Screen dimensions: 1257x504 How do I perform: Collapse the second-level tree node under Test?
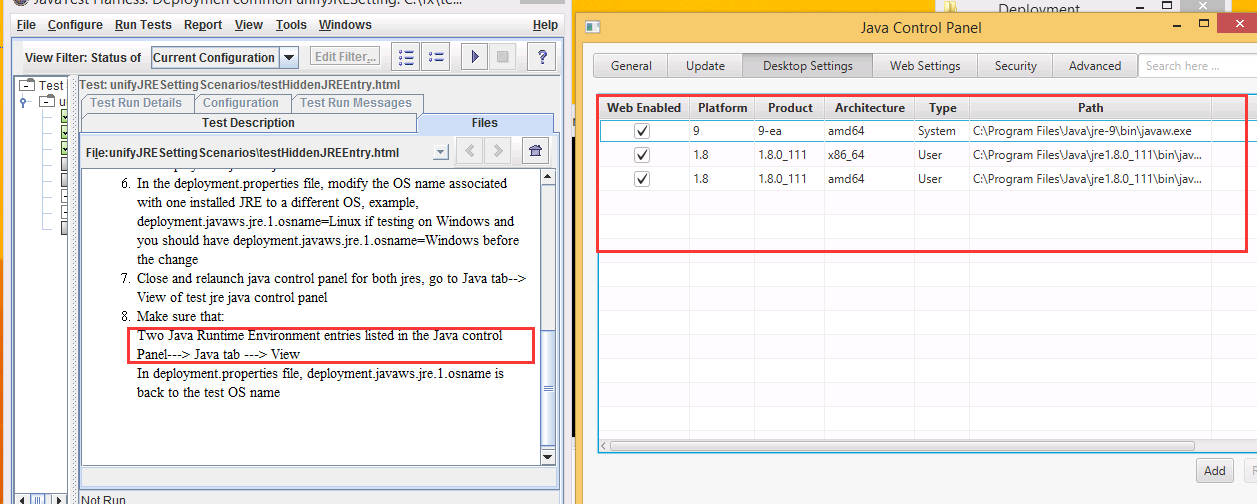pyautogui.click(x=46, y=102)
